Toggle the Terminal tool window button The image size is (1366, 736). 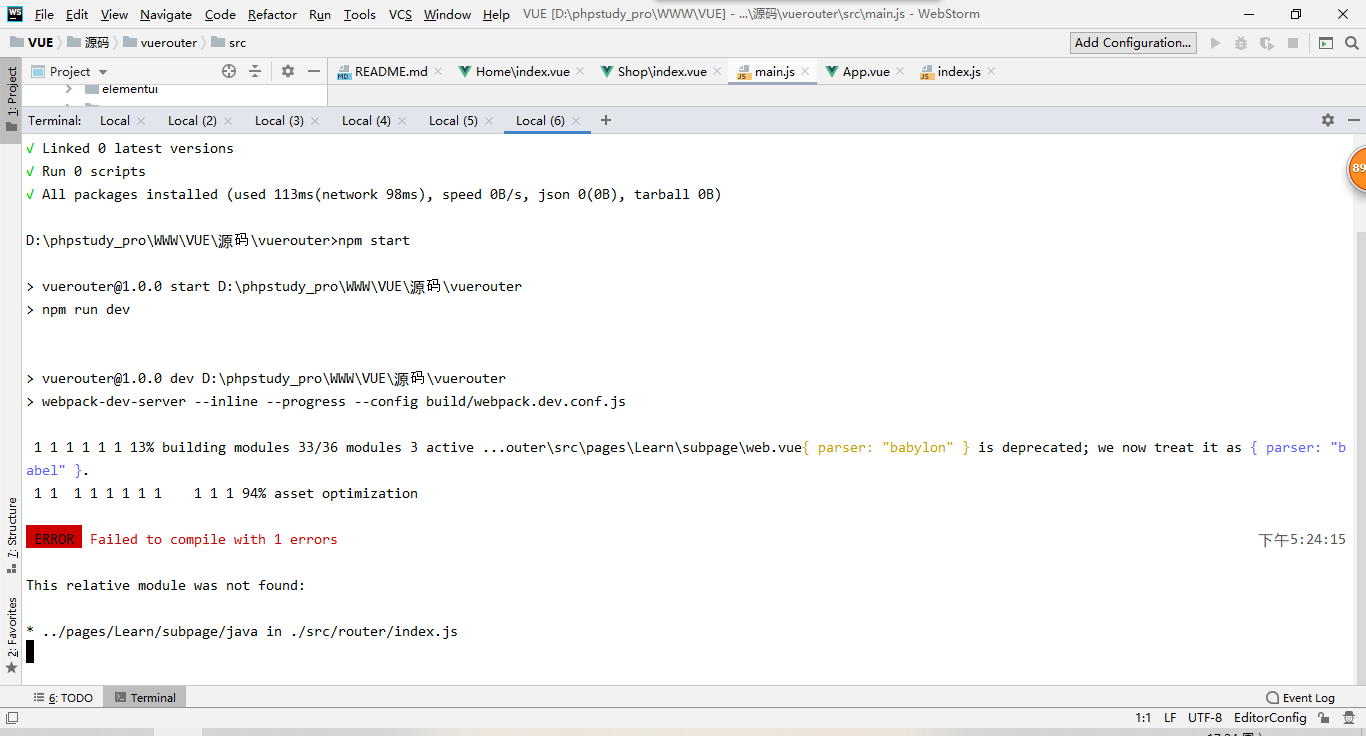point(145,698)
